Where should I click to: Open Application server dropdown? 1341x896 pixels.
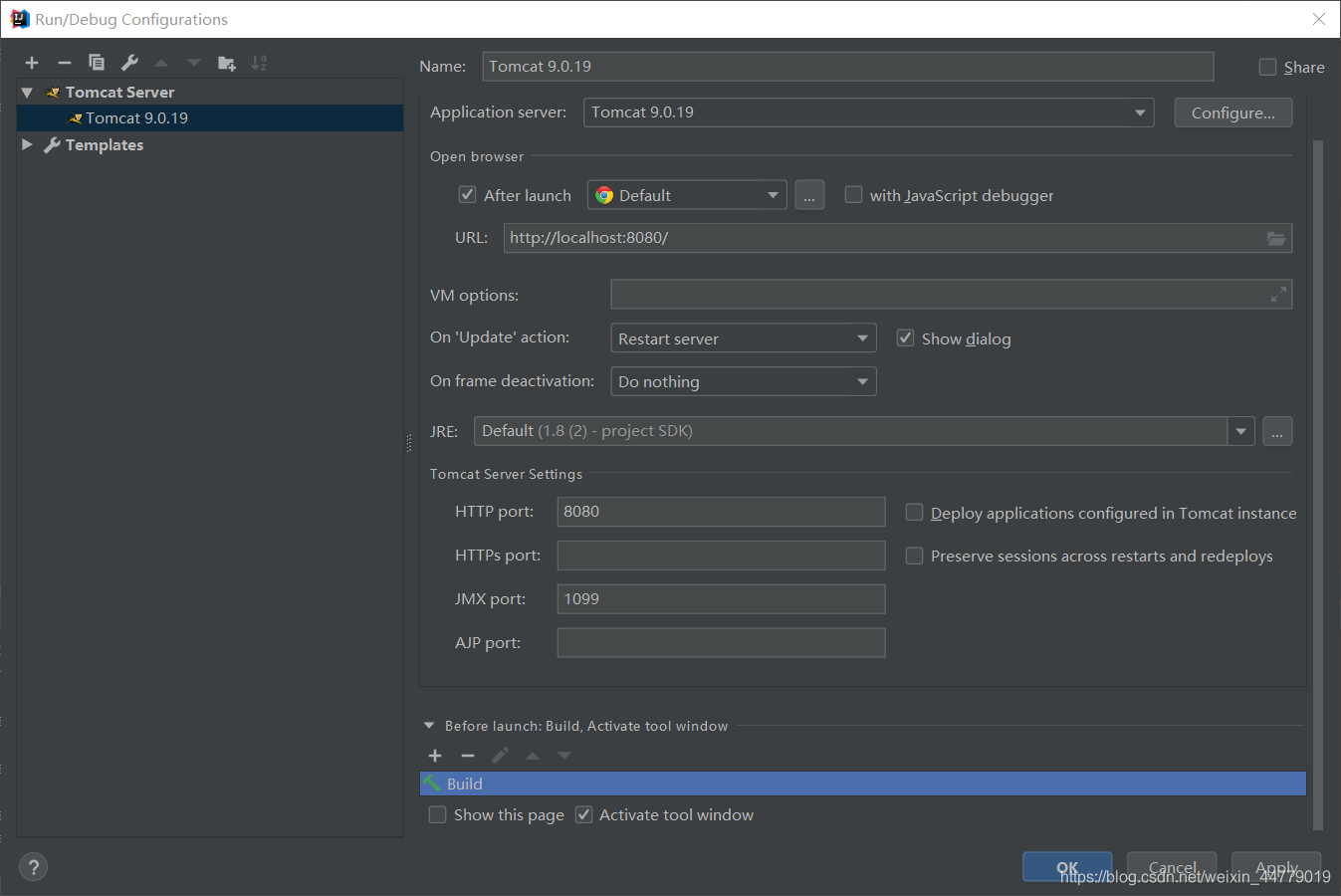coord(868,112)
